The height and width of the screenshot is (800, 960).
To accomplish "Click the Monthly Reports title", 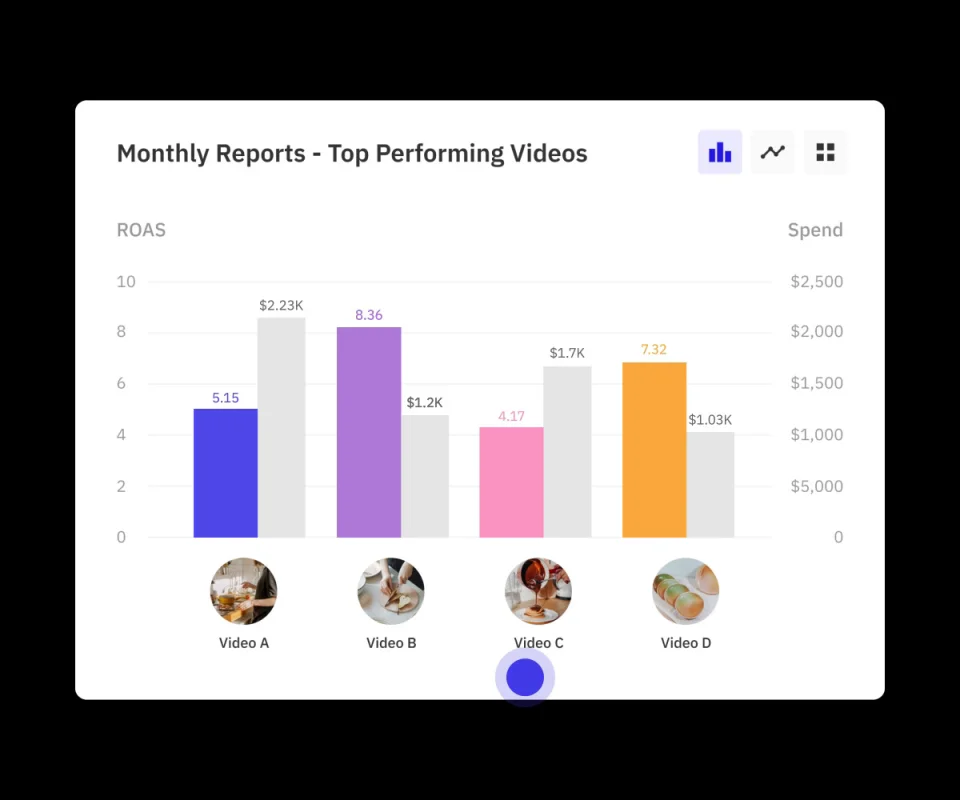I will tap(352, 153).
